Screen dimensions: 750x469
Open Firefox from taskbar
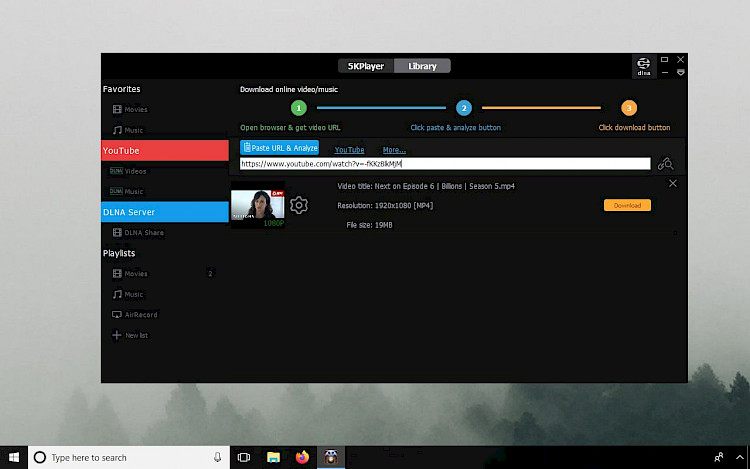click(x=302, y=458)
